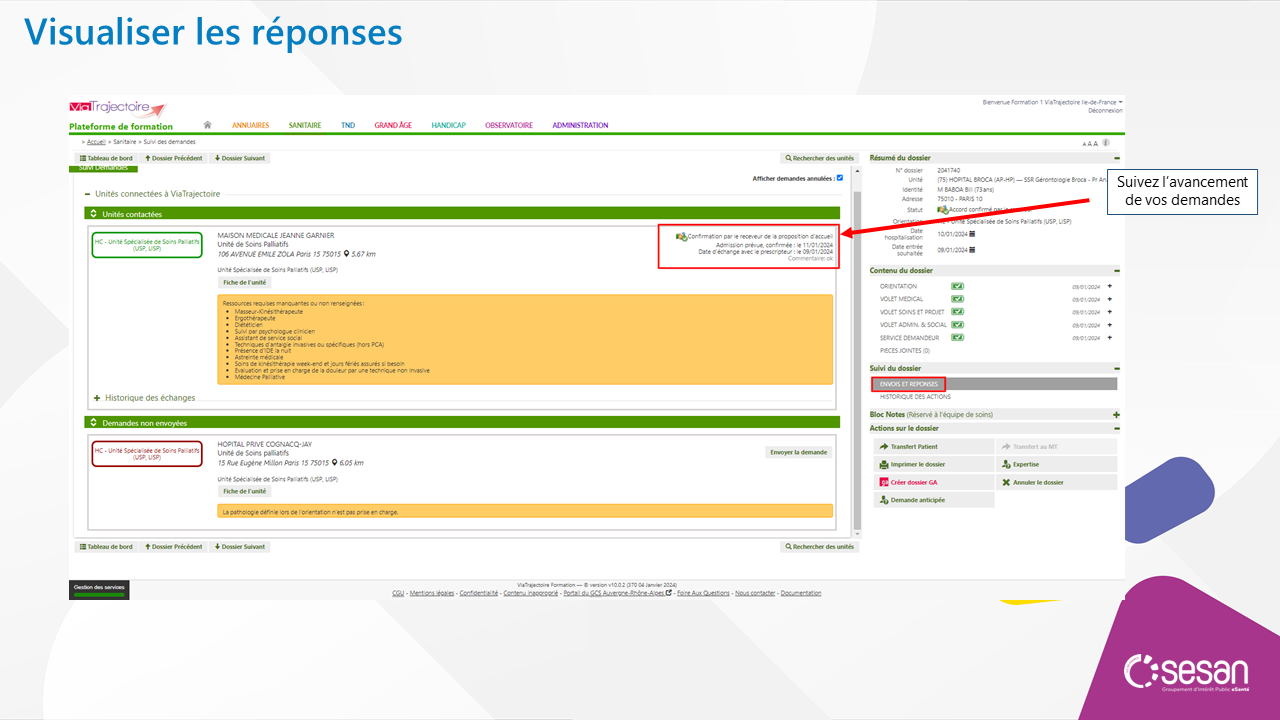1280x720 pixels.
Task: Expand the Bloc Notes panel
Action: pos(1116,414)
